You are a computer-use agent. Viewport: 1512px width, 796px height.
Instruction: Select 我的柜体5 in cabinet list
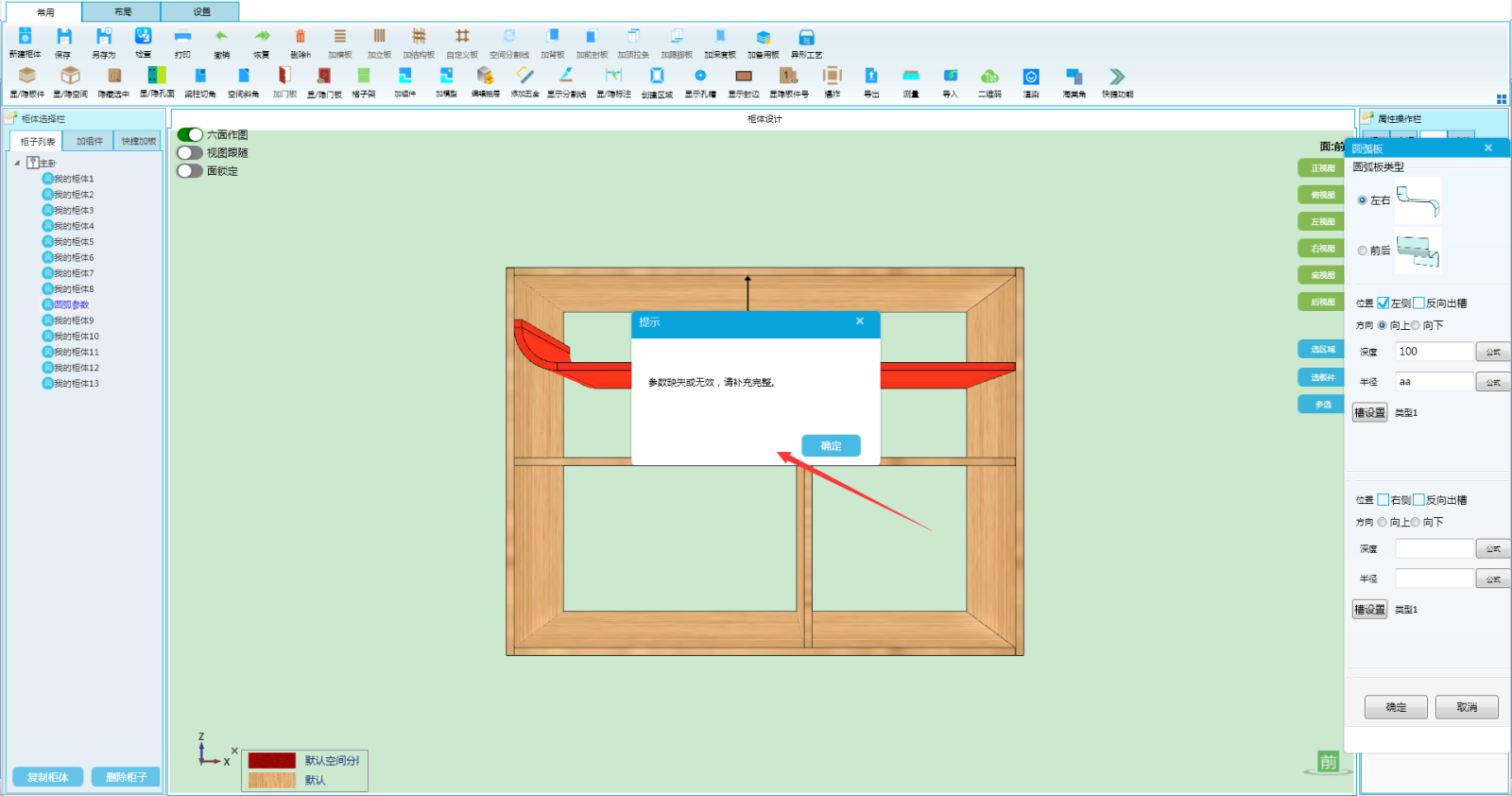[x=74, y=242]
